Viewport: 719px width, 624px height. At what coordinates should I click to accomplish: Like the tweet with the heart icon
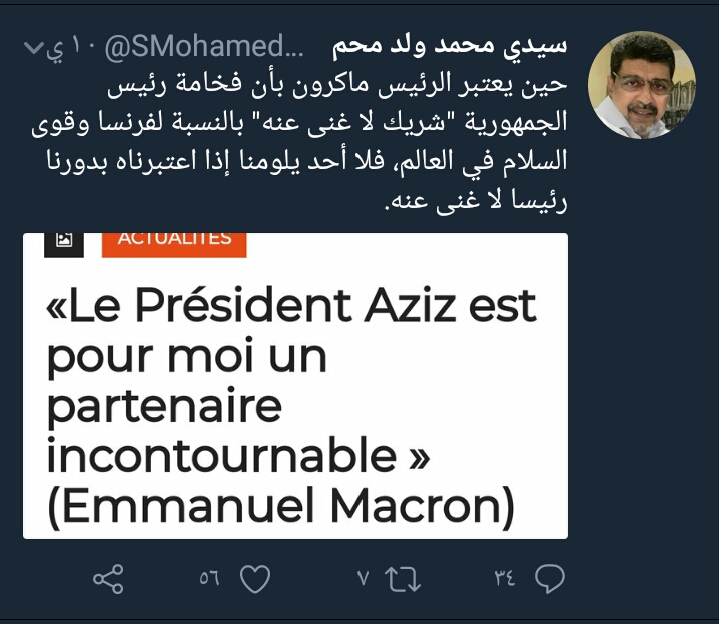click(255, 579)
